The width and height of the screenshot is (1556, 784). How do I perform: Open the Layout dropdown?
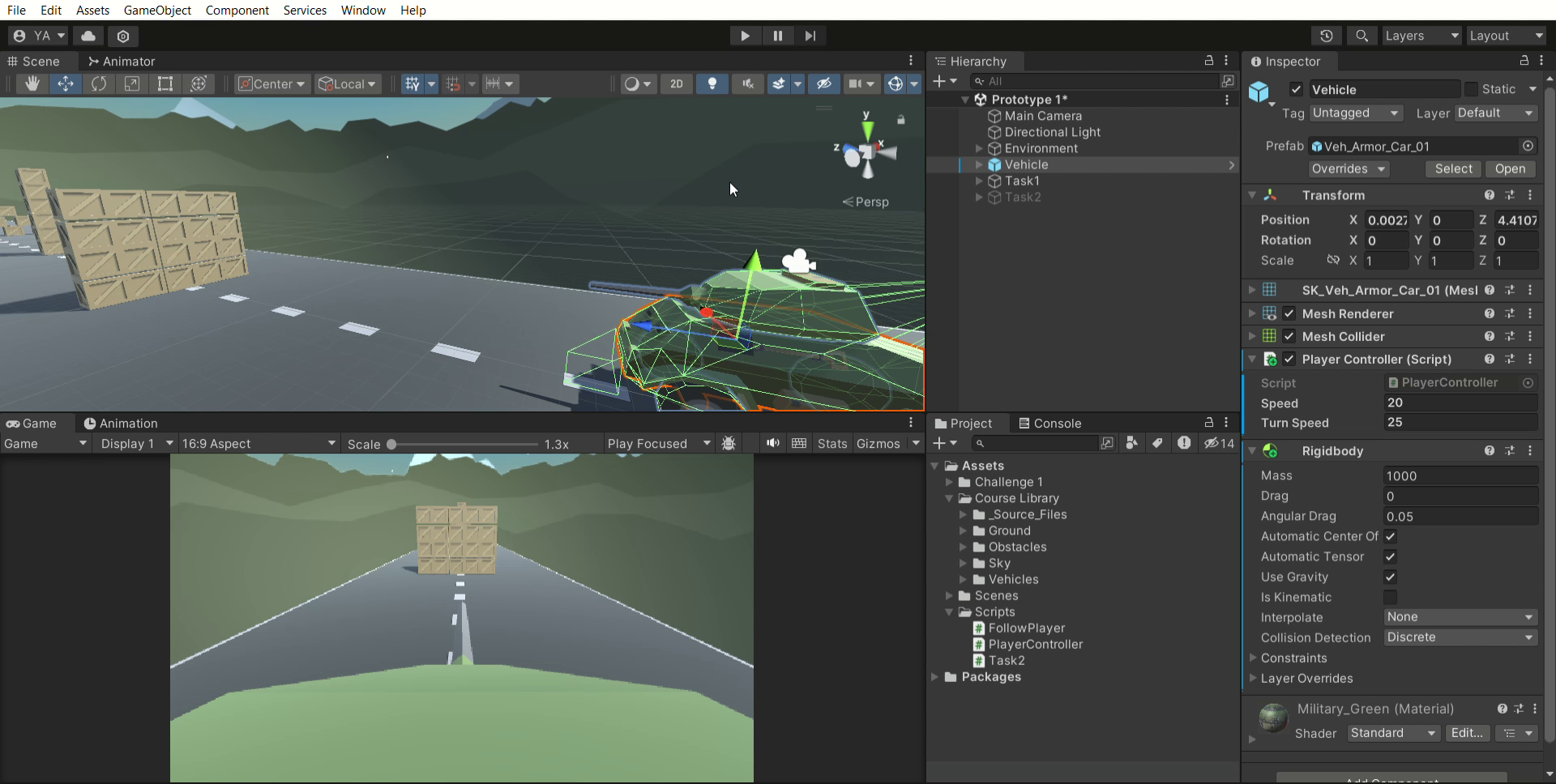point(1507,36)
